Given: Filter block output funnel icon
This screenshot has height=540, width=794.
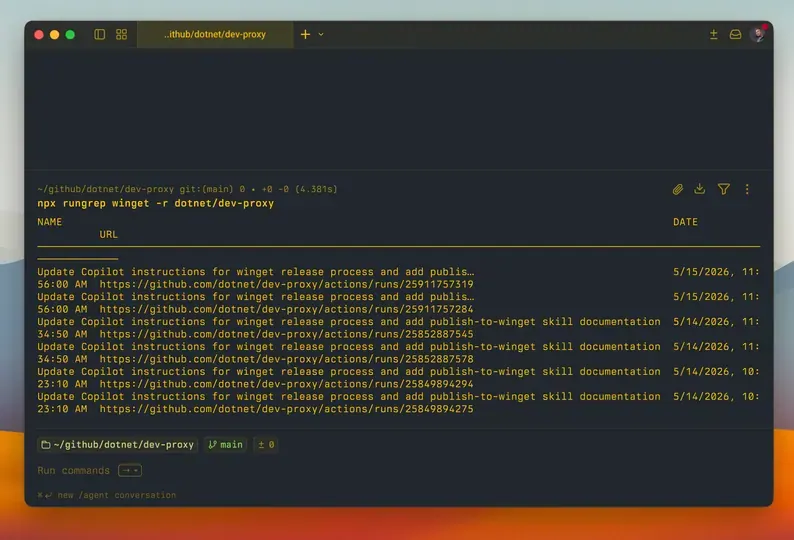Looking at the screenshot, I should (724, 189).
